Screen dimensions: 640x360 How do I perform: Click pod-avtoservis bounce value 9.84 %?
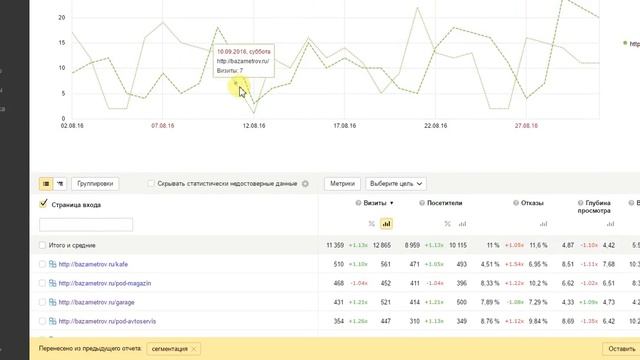pyautogui.click(x=538, y=321)
